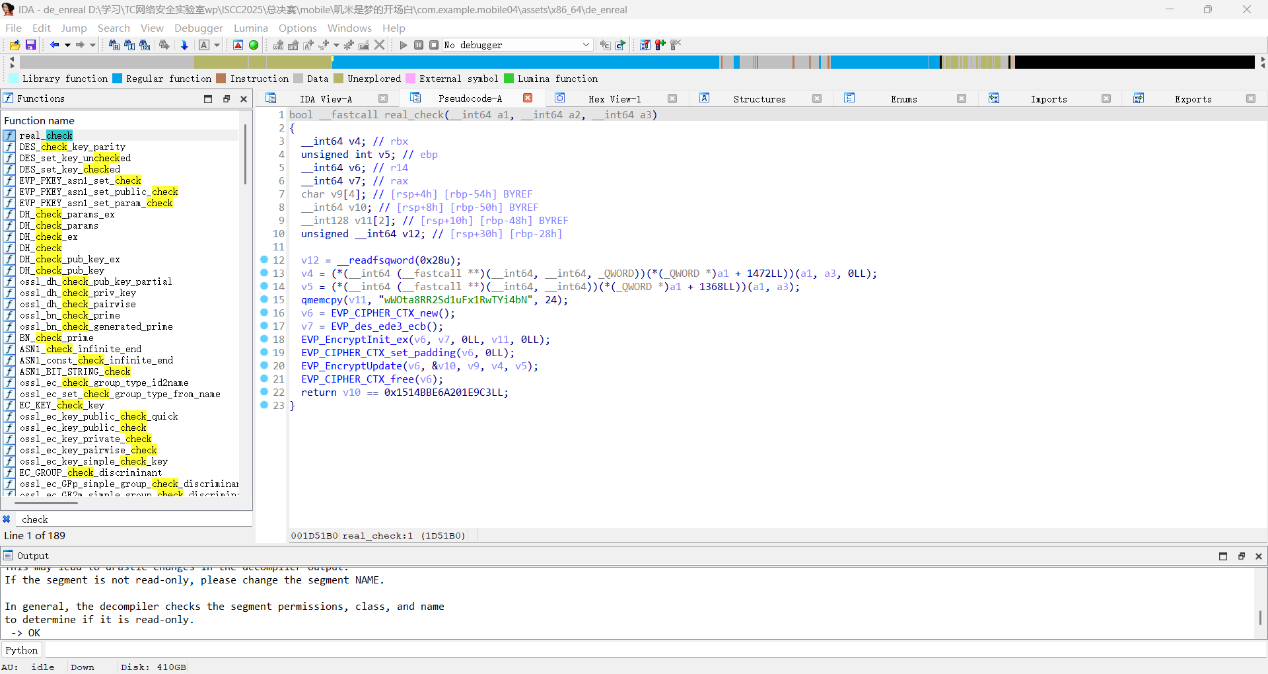1268x674 pixels.
Task: Click the green circle toolbar icon
Action: (253, 45)
